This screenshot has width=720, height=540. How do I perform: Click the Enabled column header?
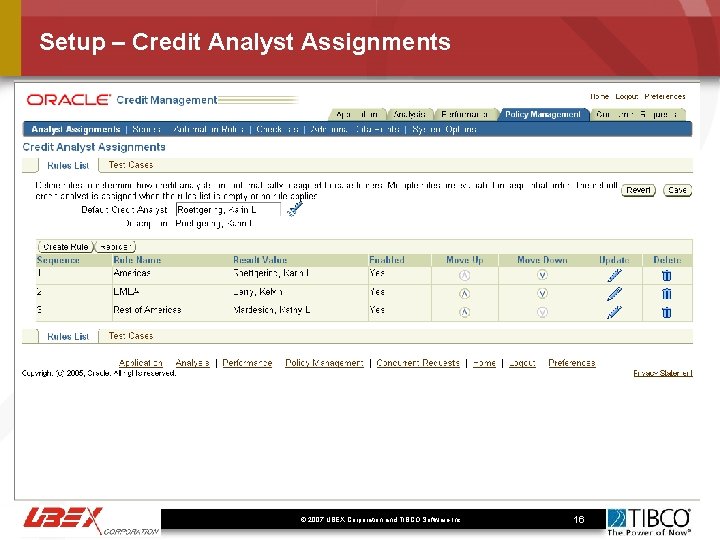click(x=387, y=260)
